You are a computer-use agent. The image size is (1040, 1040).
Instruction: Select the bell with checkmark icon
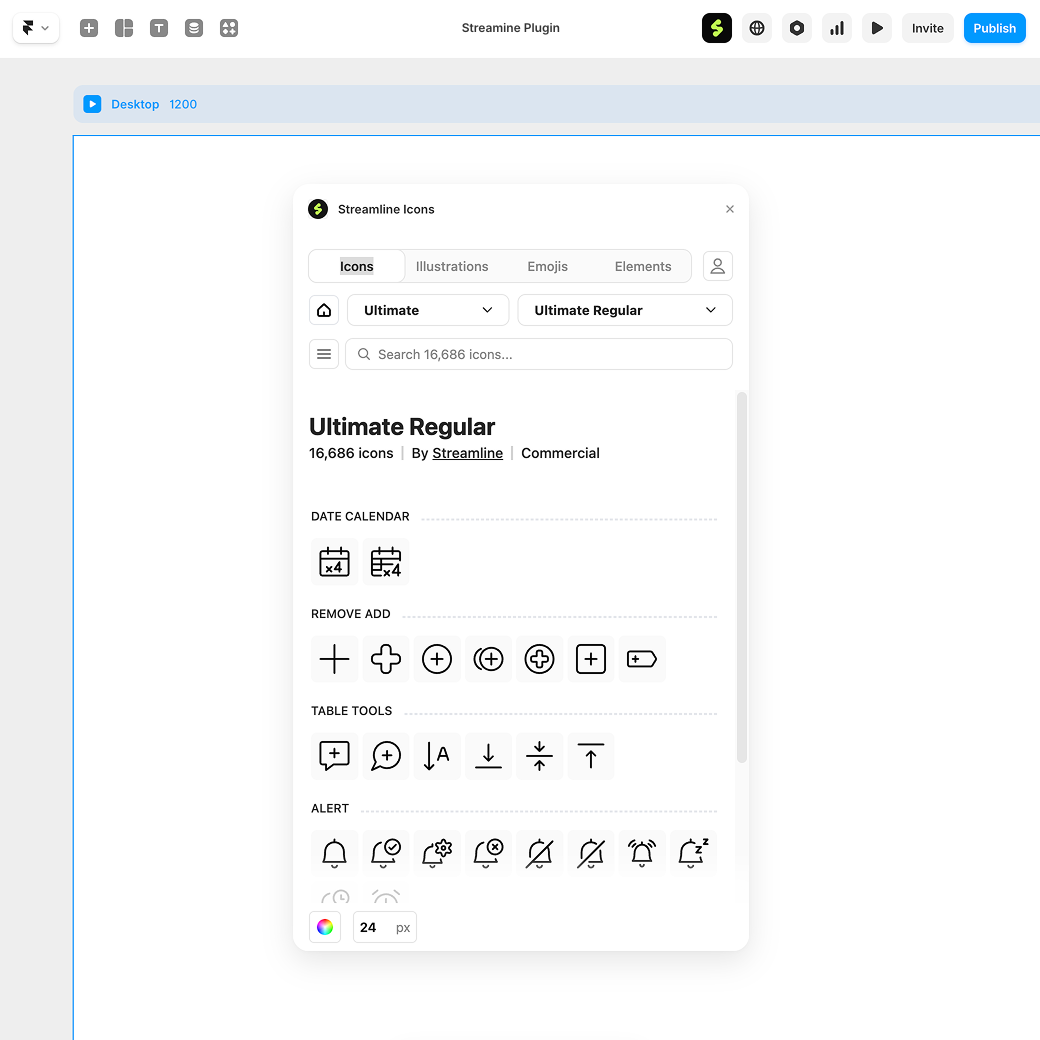385,854
